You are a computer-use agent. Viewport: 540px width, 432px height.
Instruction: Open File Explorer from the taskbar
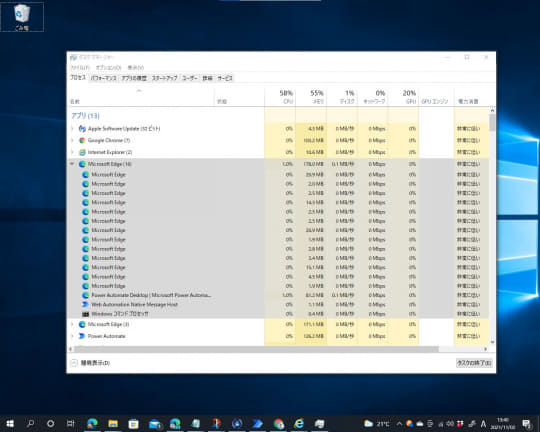(x=113, y=423)
